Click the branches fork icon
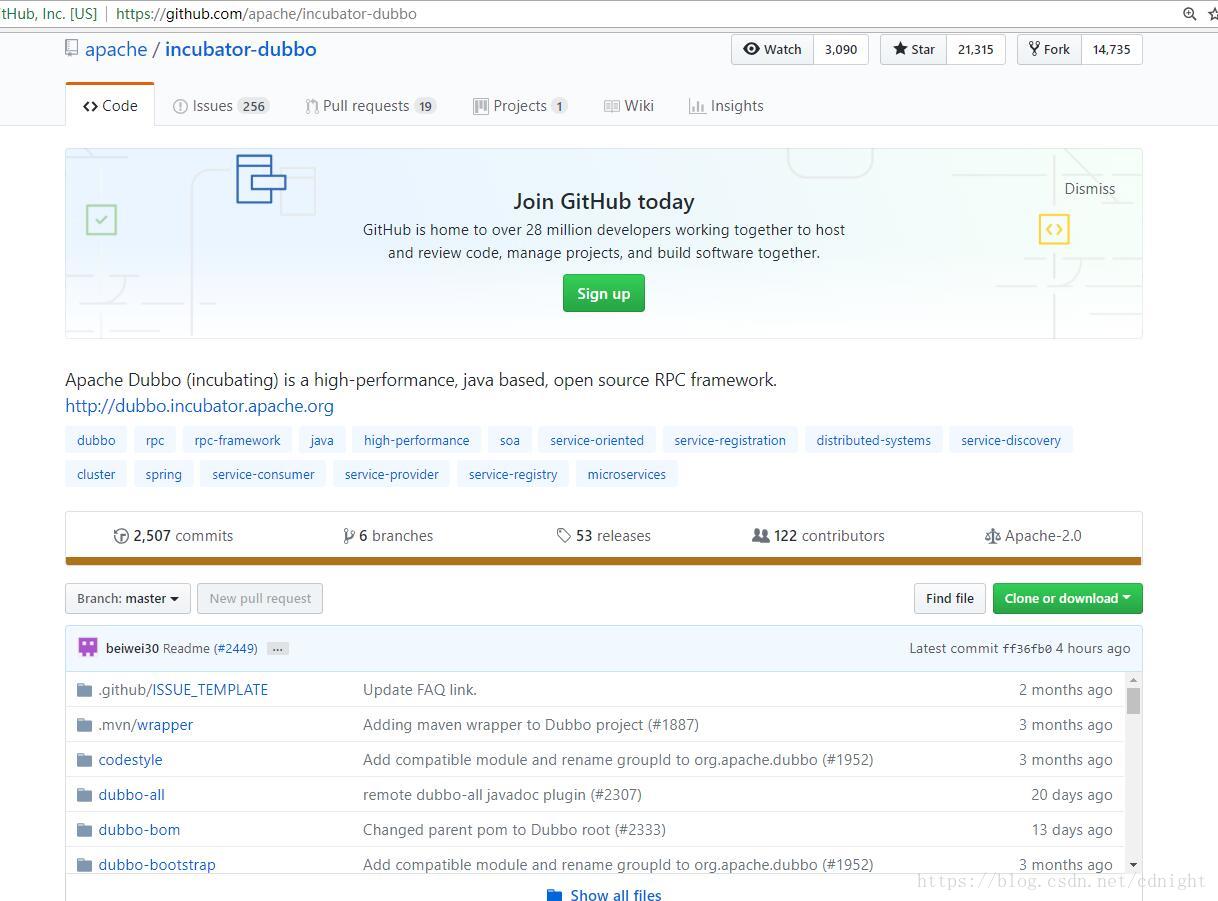The height and width of the screenshot is (901, 1218). pos(349,536)
